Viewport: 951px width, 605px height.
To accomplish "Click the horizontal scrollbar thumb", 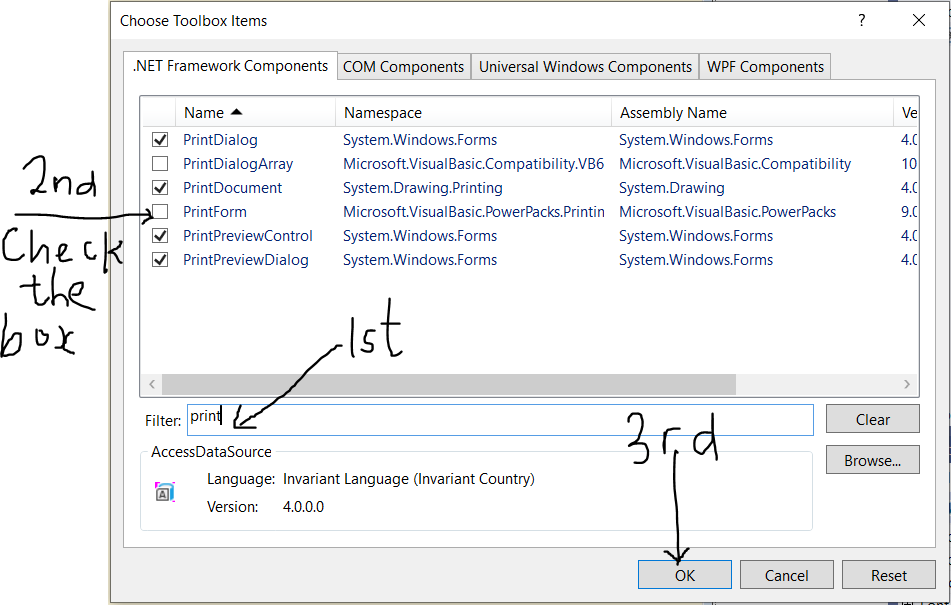I will tap(449, 384).
